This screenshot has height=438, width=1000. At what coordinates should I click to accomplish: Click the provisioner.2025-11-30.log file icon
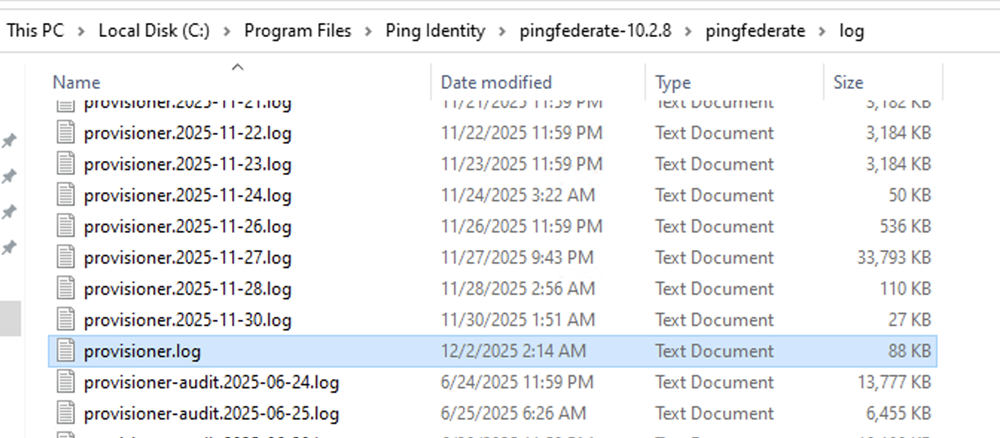pos(66,320)
